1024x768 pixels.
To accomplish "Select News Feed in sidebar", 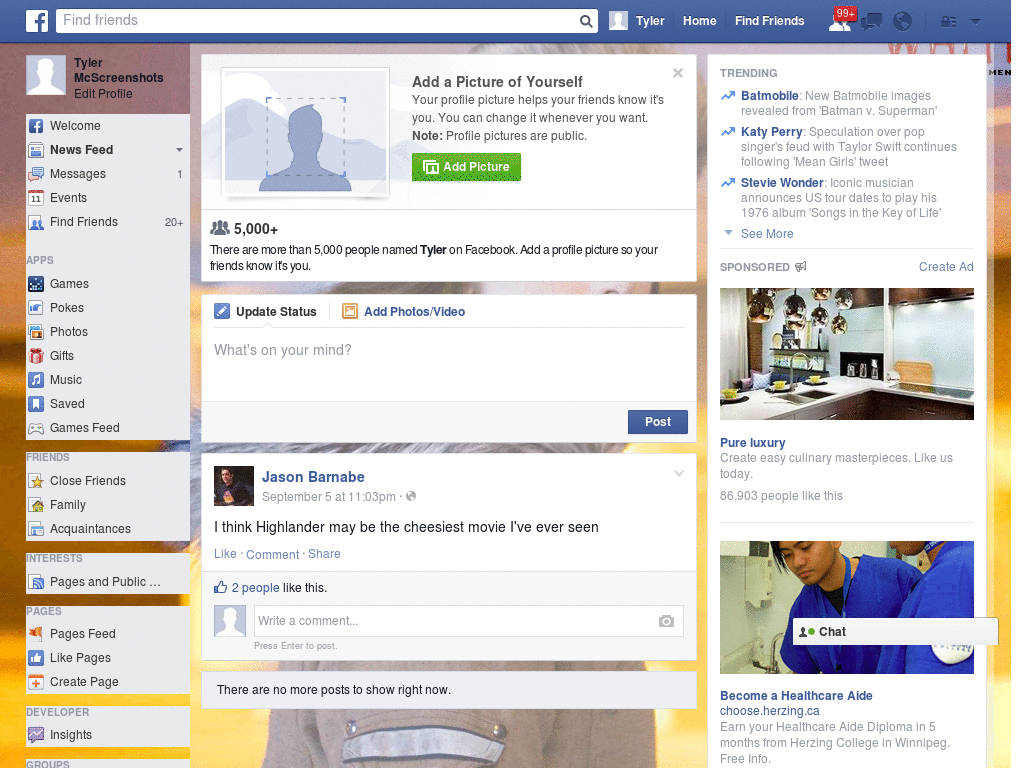I will tap(82, 150).
